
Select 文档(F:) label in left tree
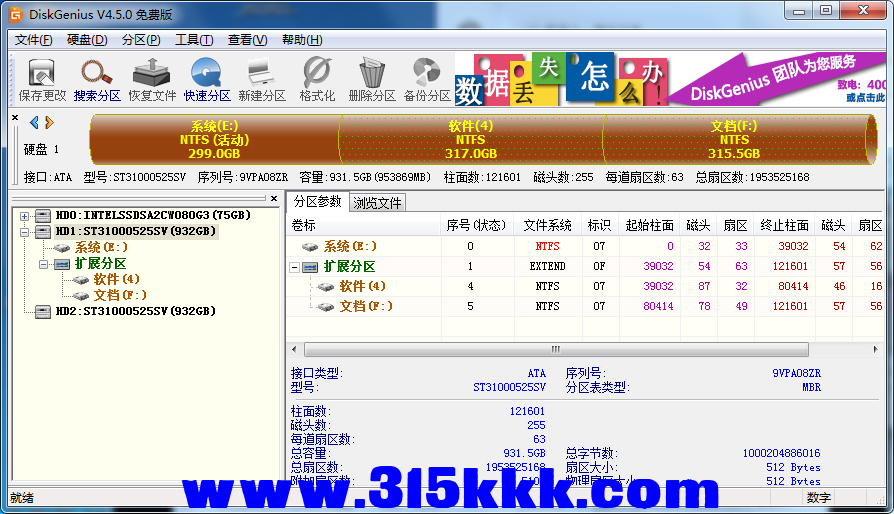point(120,295)
